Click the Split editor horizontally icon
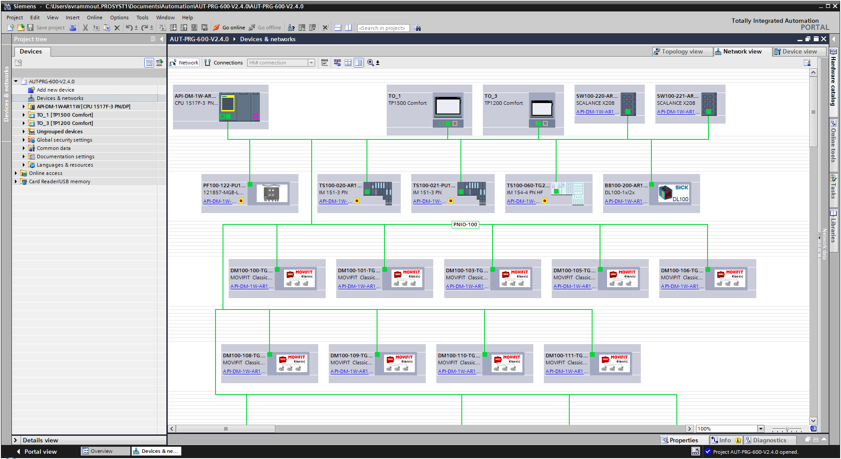The image size is (841, 459). point(338,27)
